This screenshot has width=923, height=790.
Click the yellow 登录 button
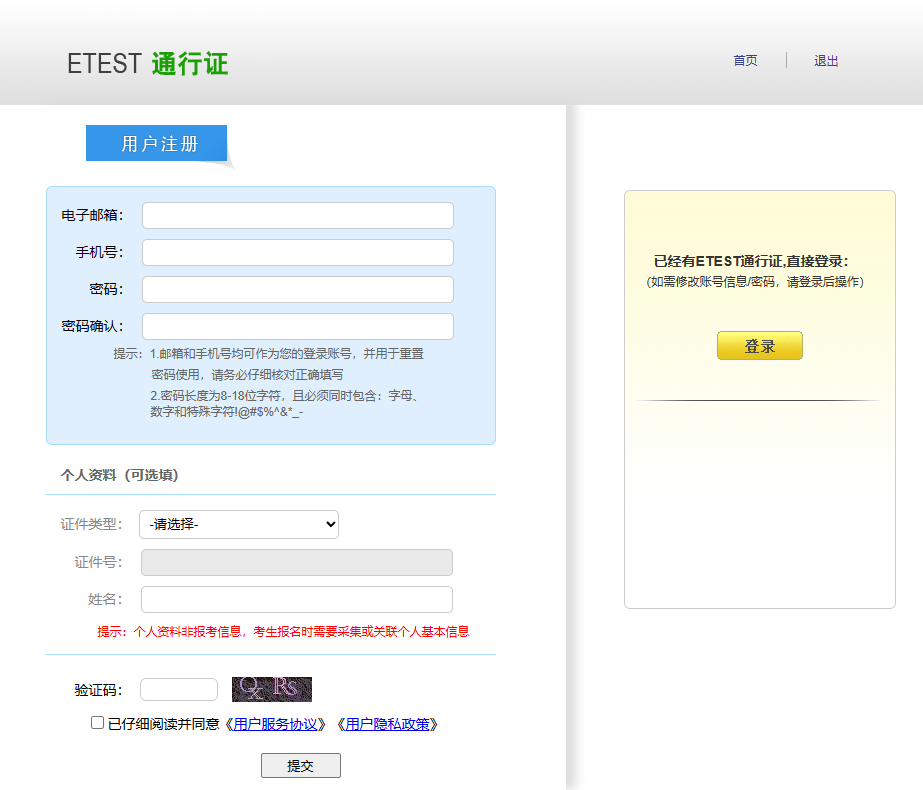click(760, 346)
